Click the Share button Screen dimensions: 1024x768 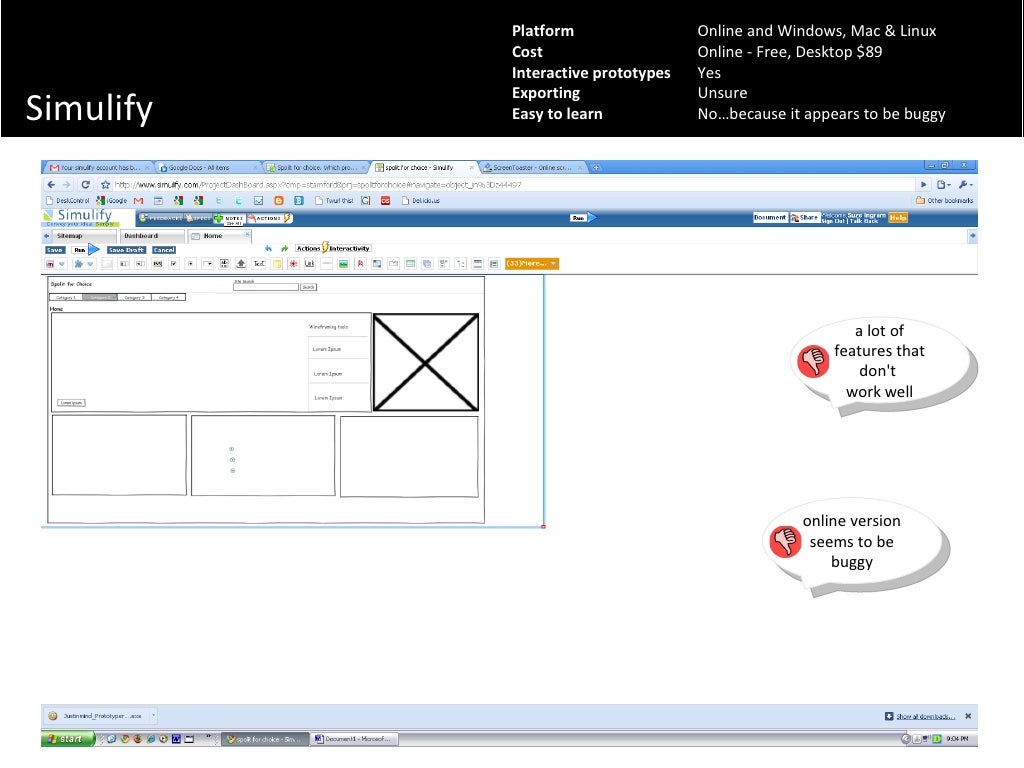click(x=805, y=217)
